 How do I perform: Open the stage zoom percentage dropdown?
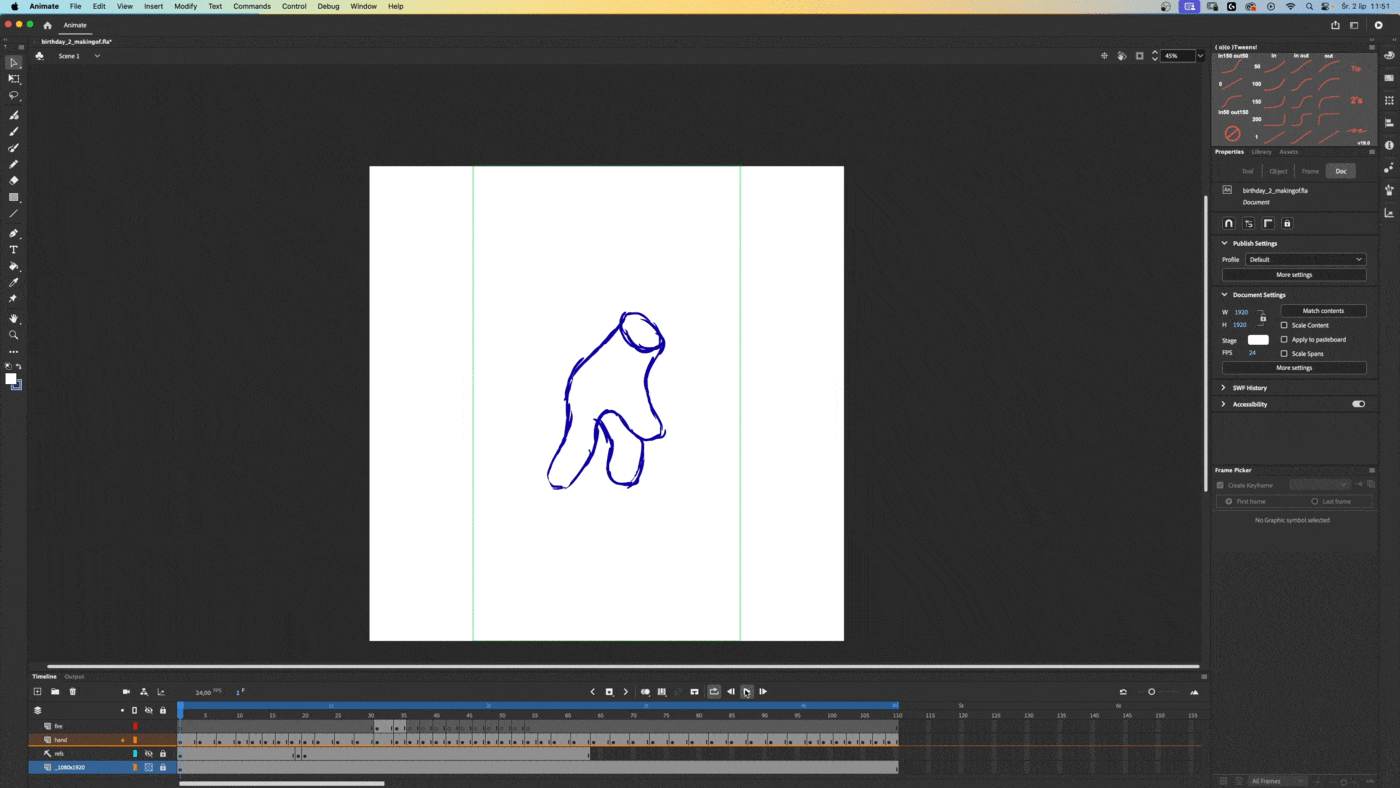1200,56
